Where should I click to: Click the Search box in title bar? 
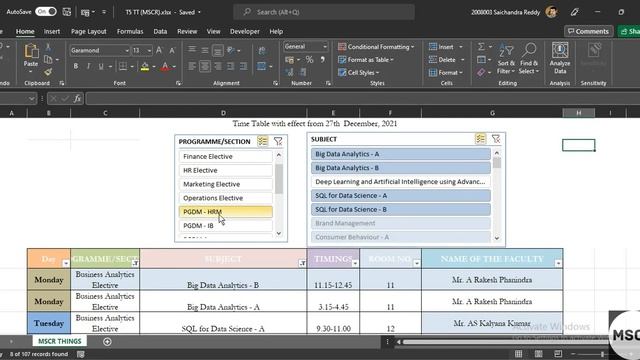[324, 12]
